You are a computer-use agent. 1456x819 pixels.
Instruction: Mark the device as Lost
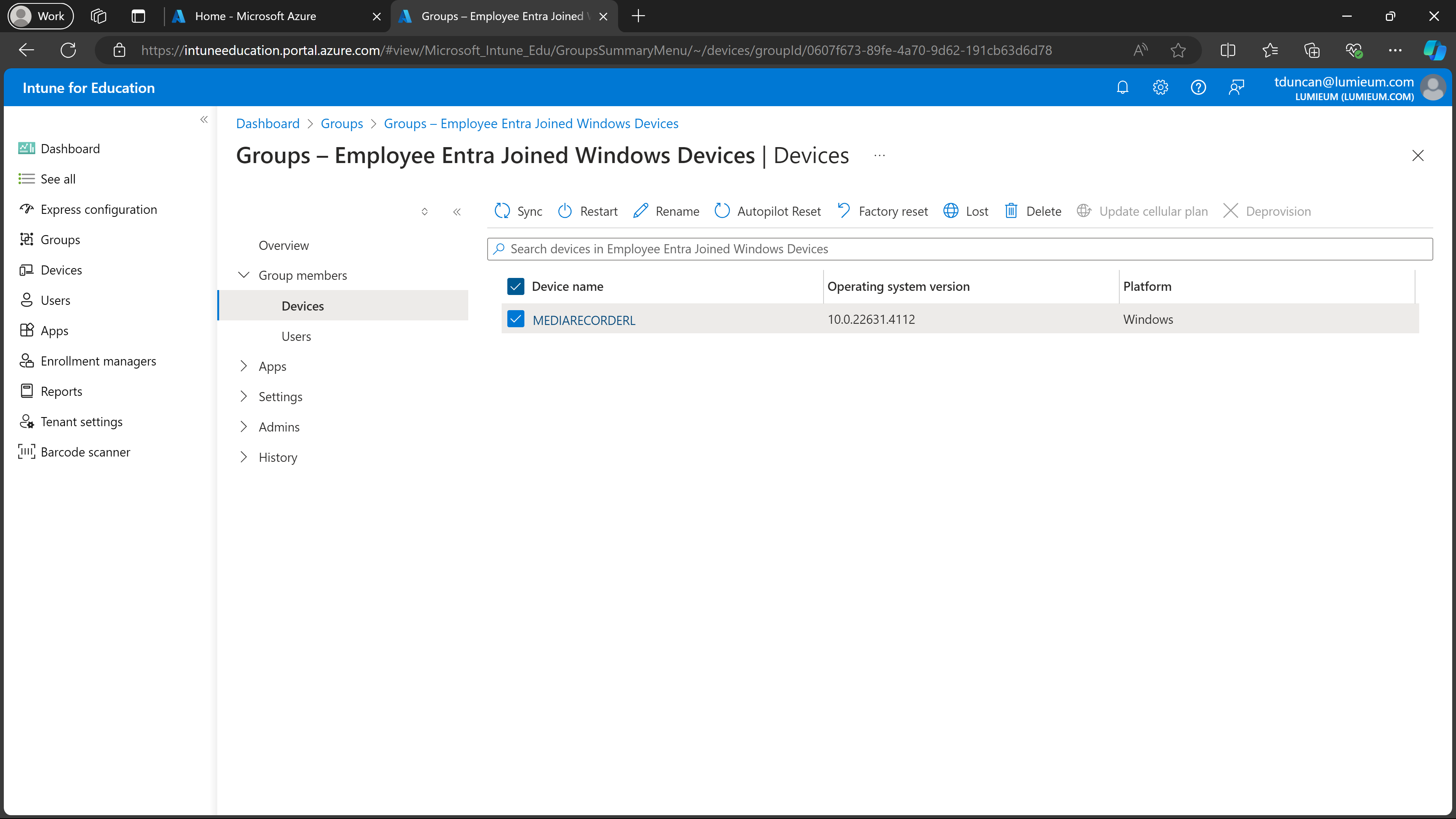(x=965, y=212)
